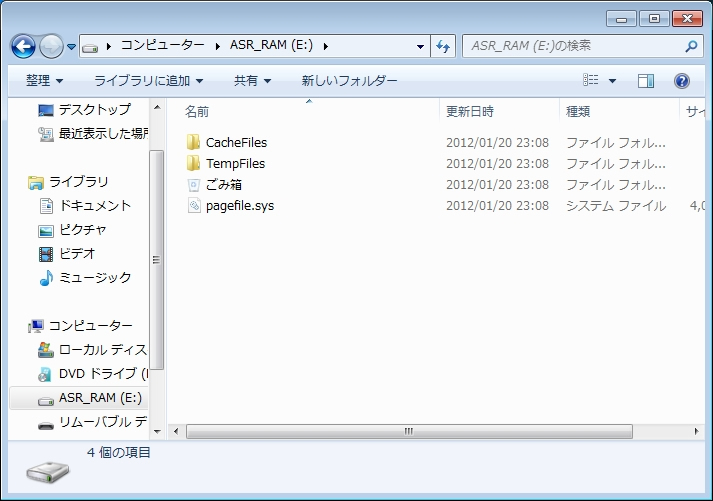Sort by the 更新日時 column header
This screenshot has width=713, height=501.
click(470, 111)
